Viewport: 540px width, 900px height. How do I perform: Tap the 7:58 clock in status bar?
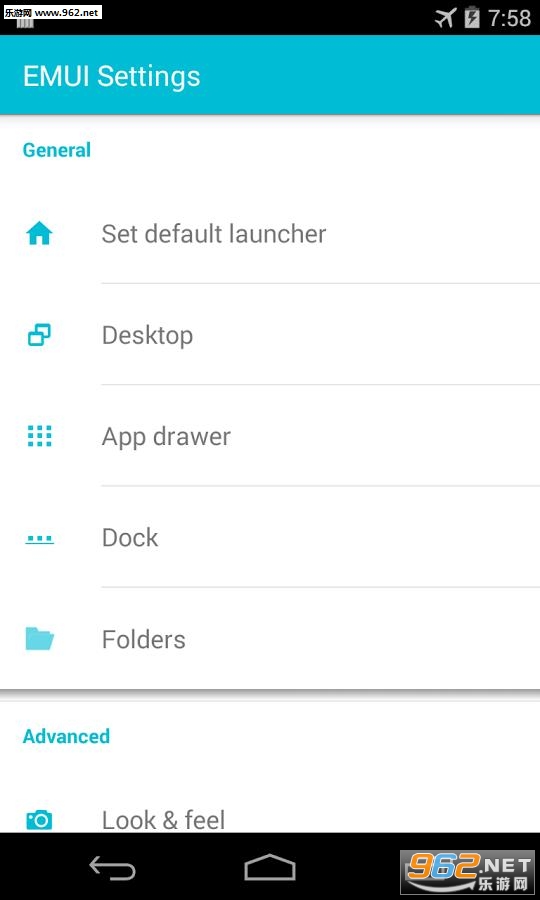[510, 18]
